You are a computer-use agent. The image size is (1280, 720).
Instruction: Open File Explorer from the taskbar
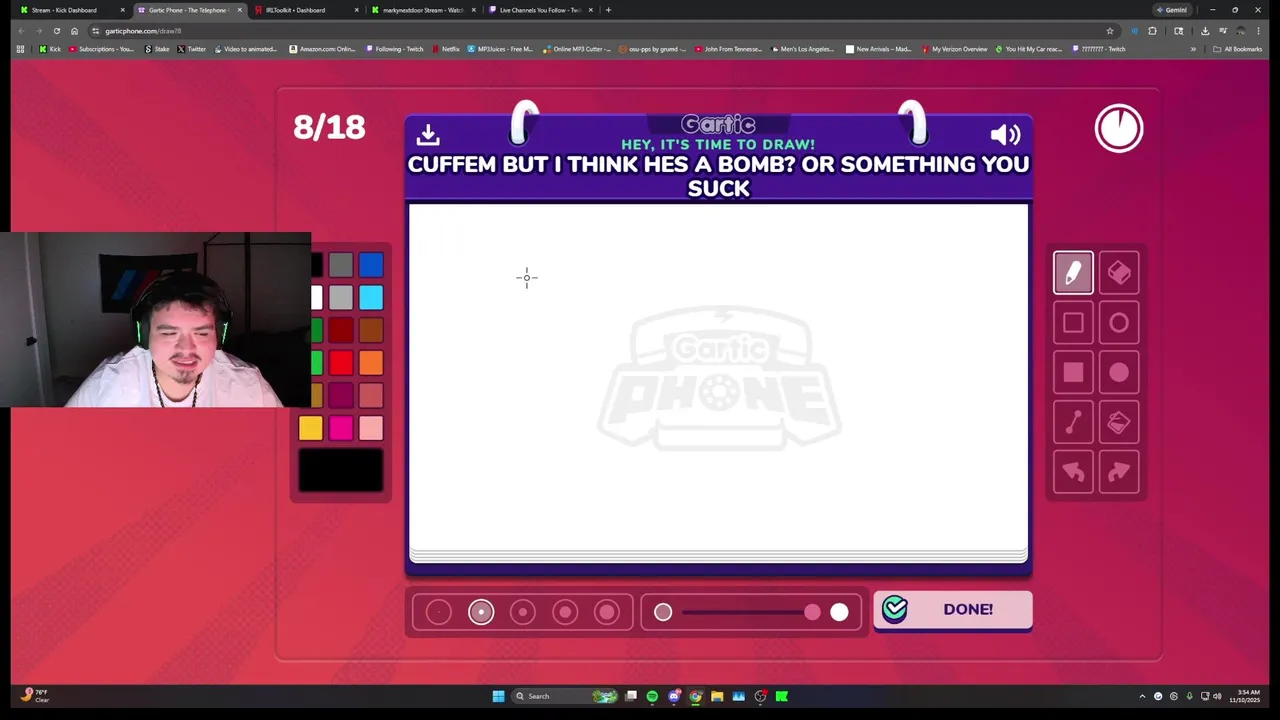tap(717, 696)
